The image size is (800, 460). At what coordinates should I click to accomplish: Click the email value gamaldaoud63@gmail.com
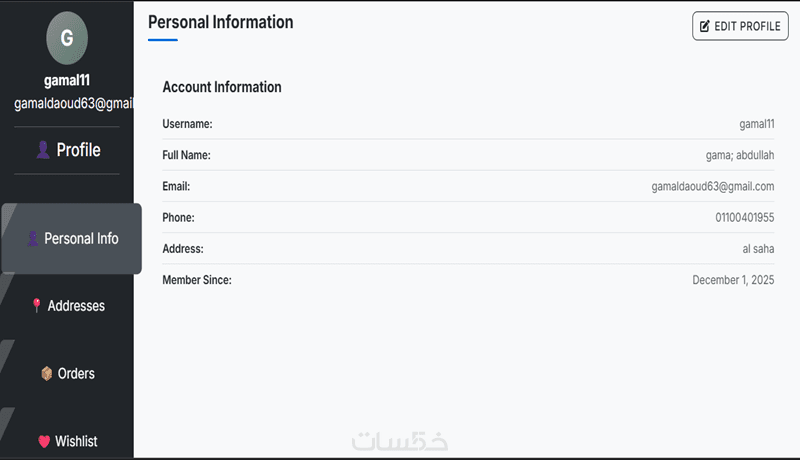click(713, 187)
